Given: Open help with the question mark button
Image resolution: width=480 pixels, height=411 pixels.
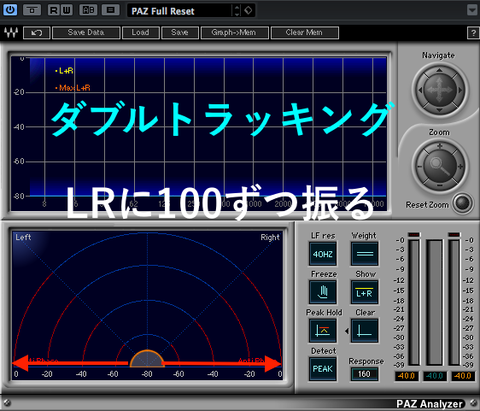Looking at the screenshot, I should pyautogui.click(x=473, y=33).
